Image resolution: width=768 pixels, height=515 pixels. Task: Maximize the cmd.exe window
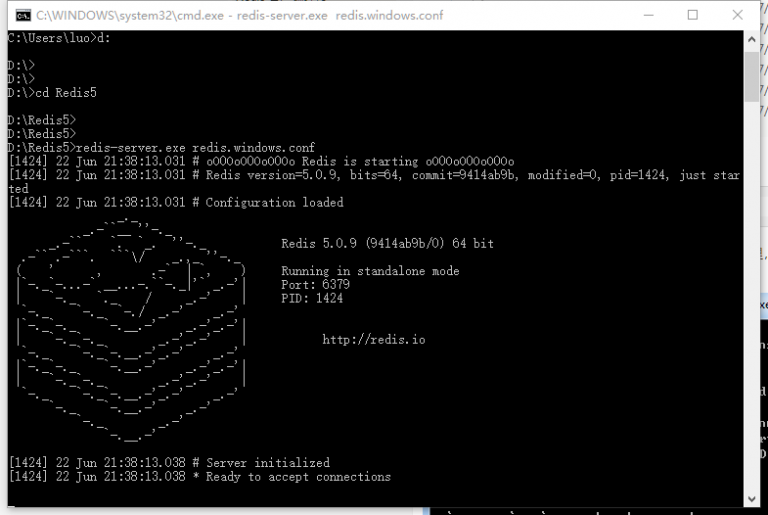point(693,15)
